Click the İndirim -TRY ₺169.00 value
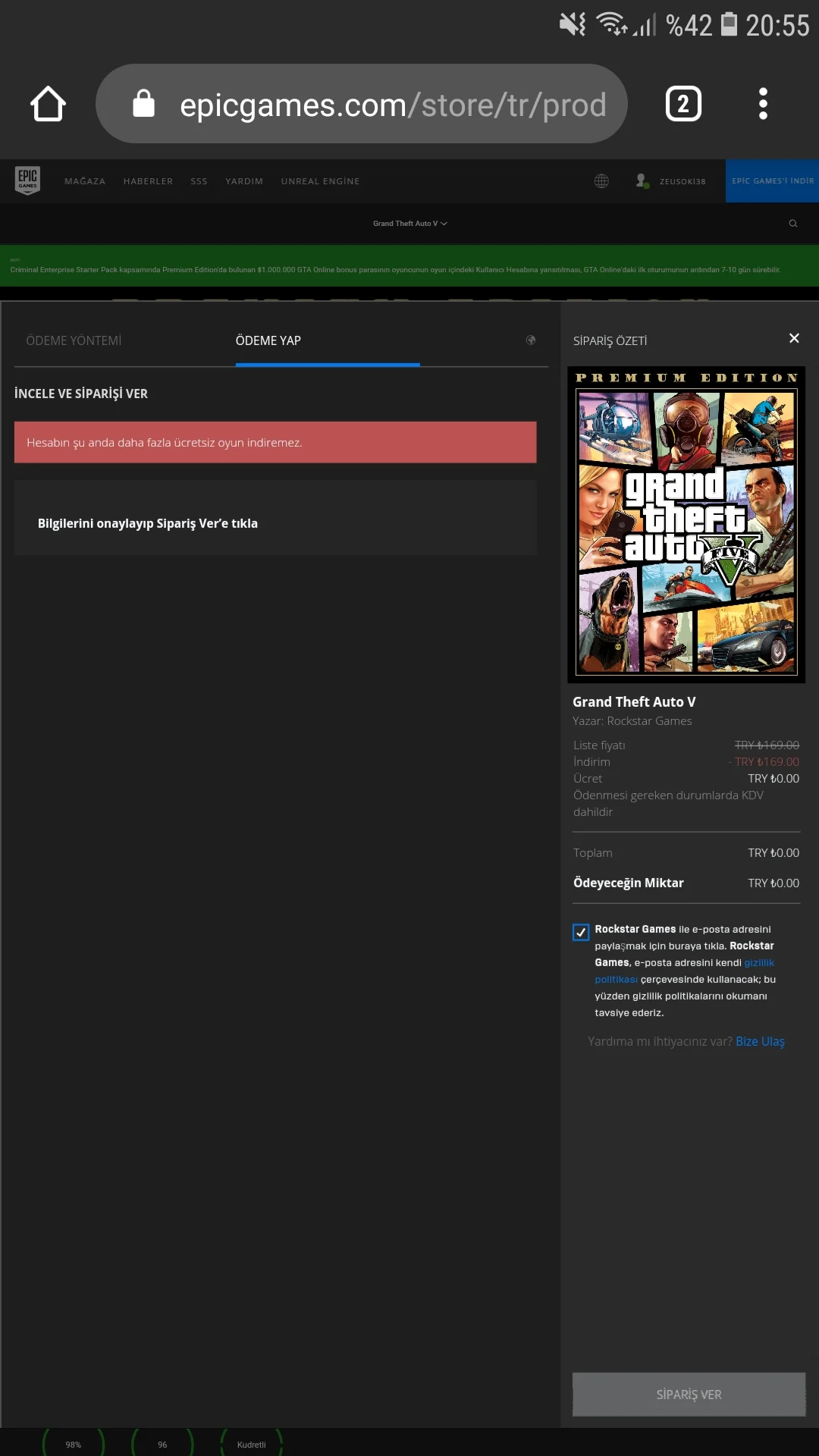Image resolution: width=819 pixels, height=1456 pixels. click(x=764, y=762)
